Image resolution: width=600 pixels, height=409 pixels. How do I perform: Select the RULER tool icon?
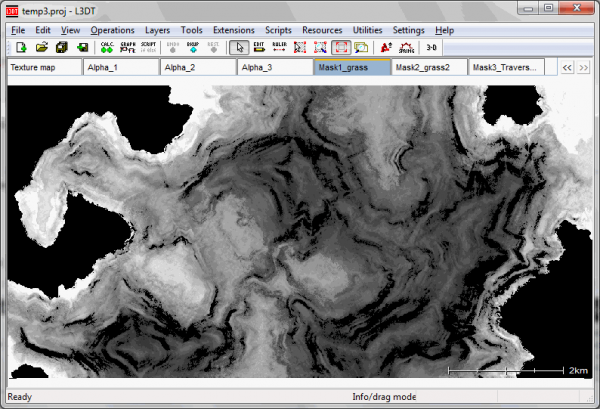click(279, 47)
